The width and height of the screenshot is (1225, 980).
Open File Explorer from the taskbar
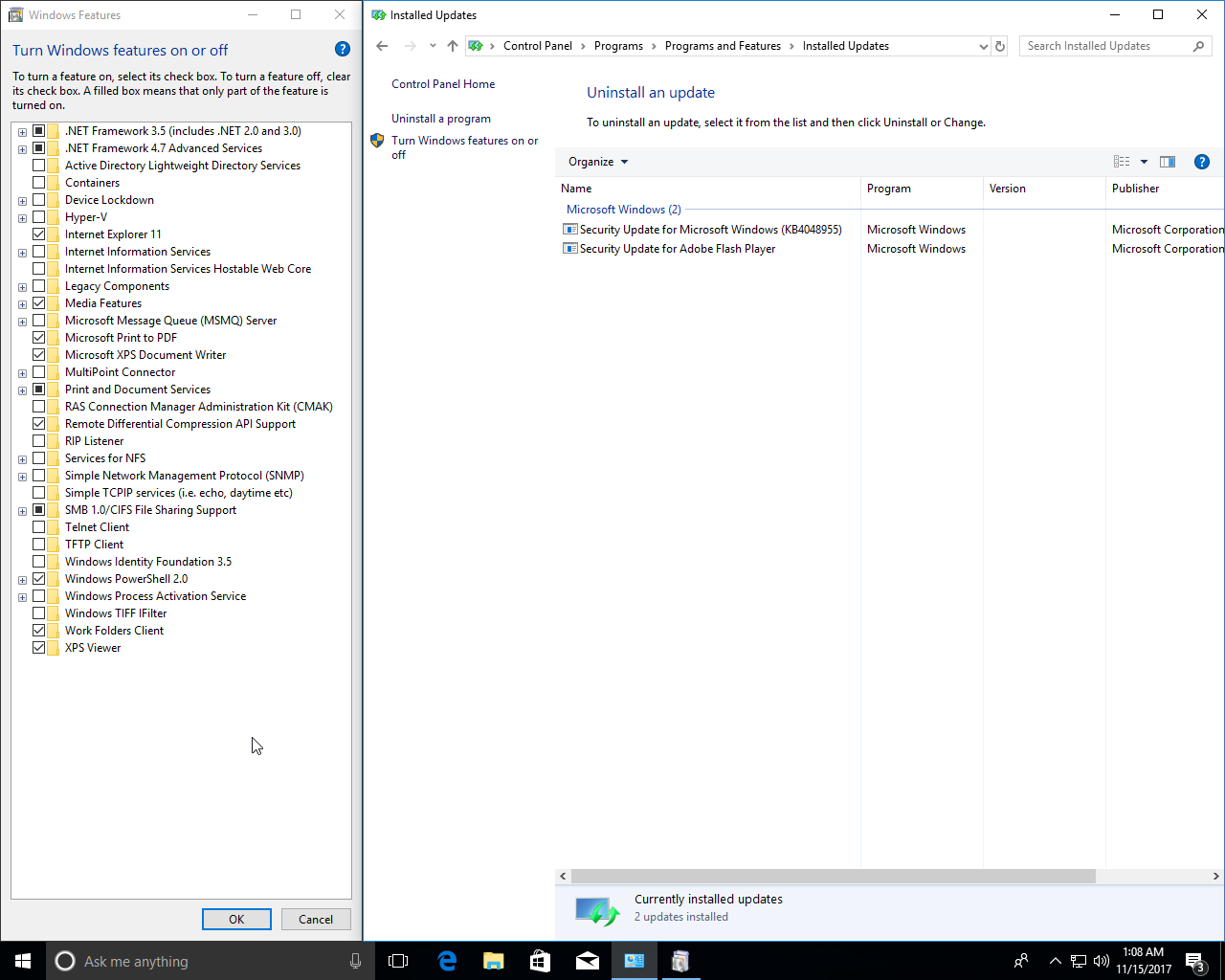(494, 961)
